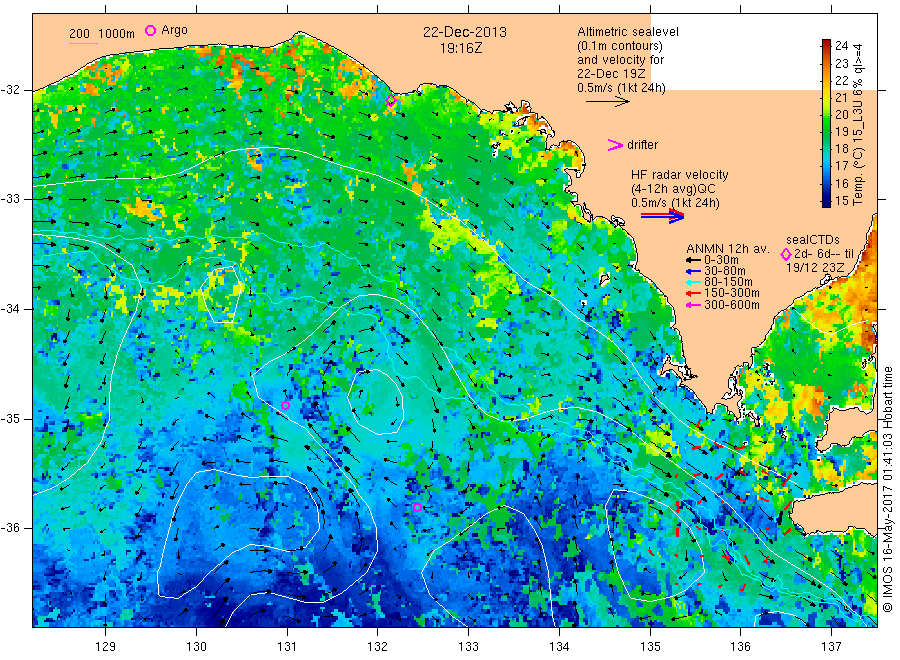Click the '19/12 23Z' text

click(x=815, y=268)
